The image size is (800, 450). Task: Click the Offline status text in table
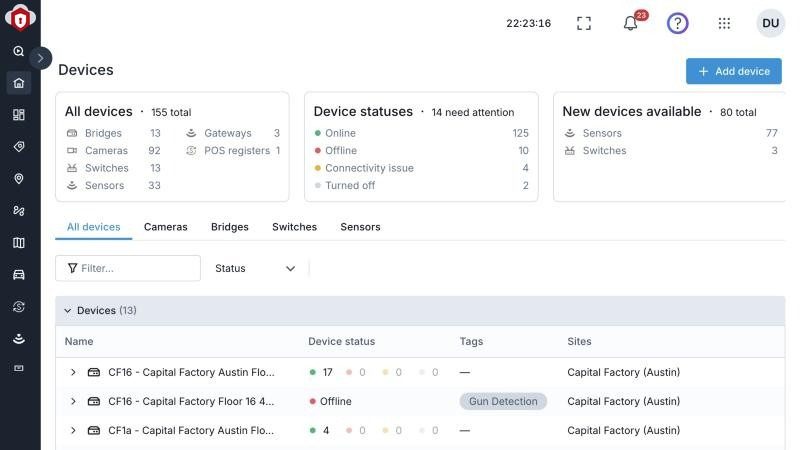[336, 402]
